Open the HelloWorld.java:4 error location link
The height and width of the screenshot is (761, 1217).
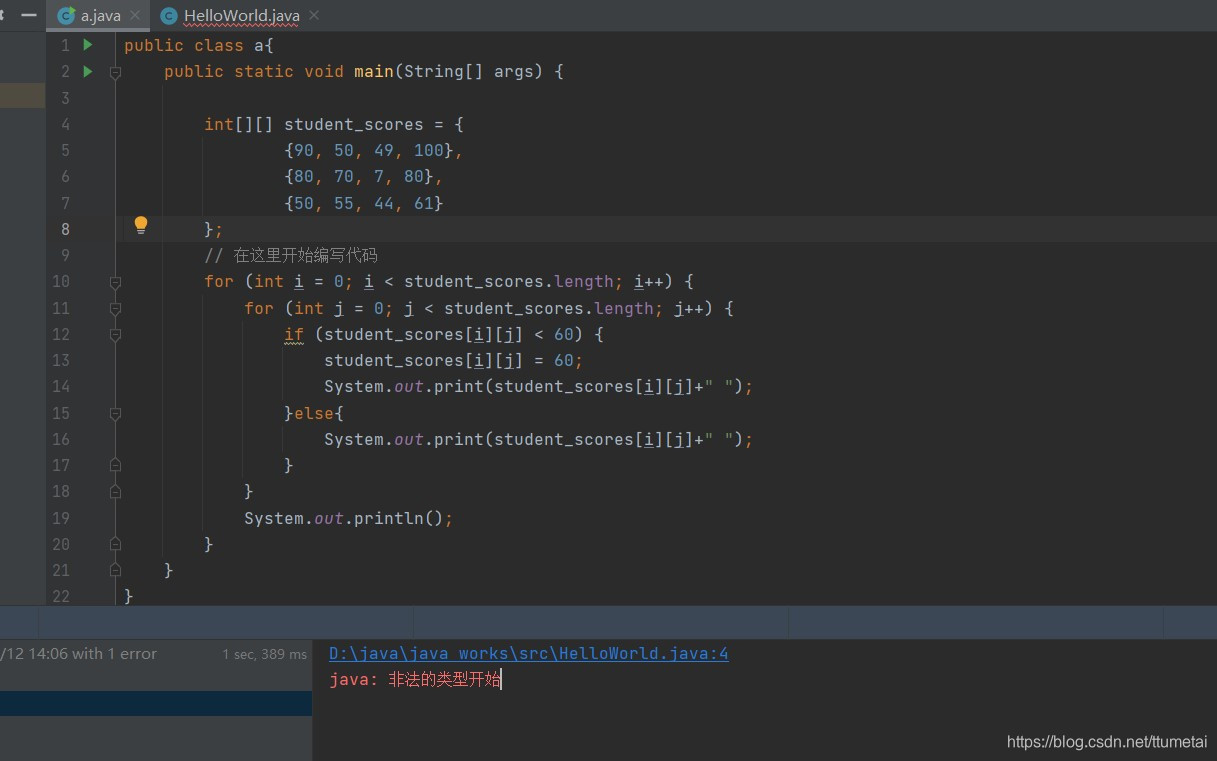[528, 653]
